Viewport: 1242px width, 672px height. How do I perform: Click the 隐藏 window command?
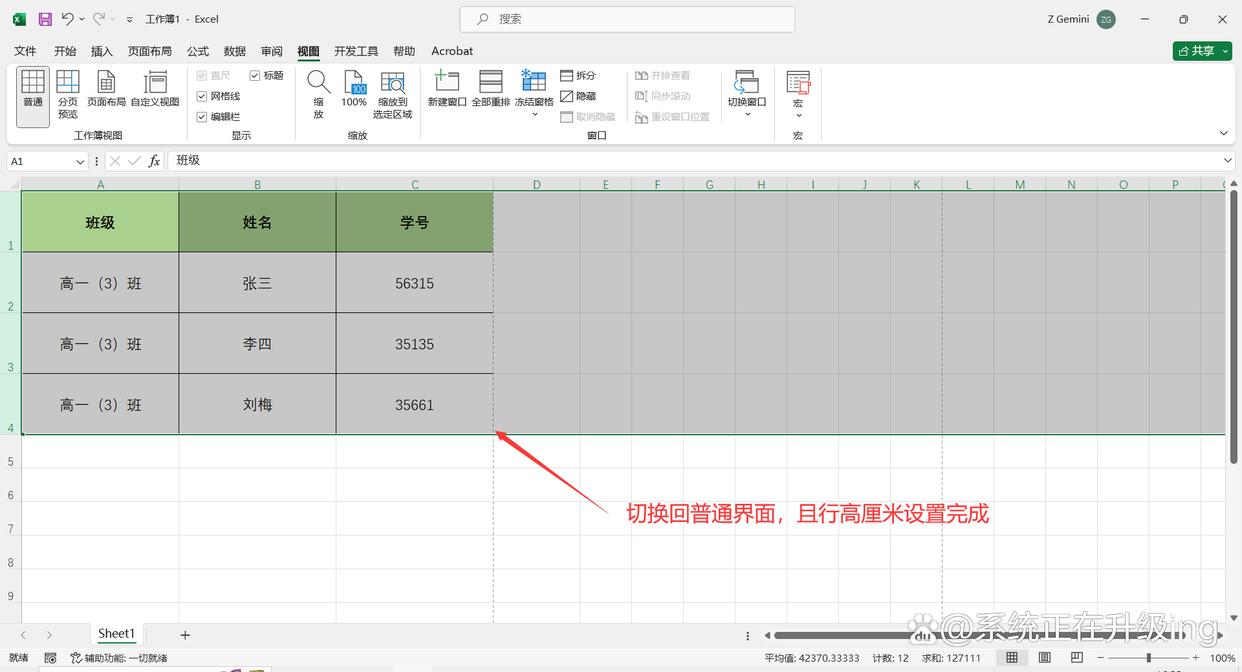[x=578, y=96]
